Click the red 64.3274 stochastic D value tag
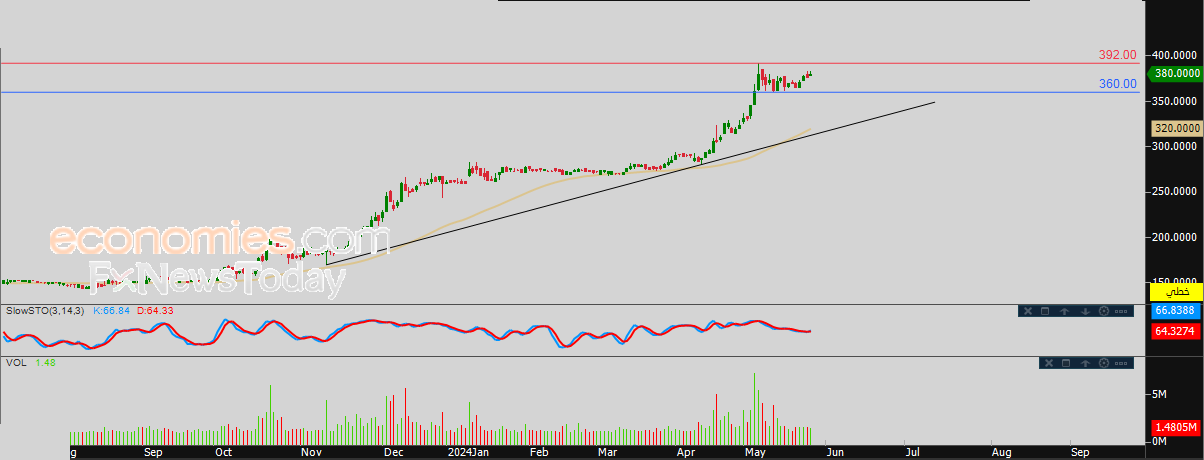The image size is (1204, 460). coord(1175,332)
